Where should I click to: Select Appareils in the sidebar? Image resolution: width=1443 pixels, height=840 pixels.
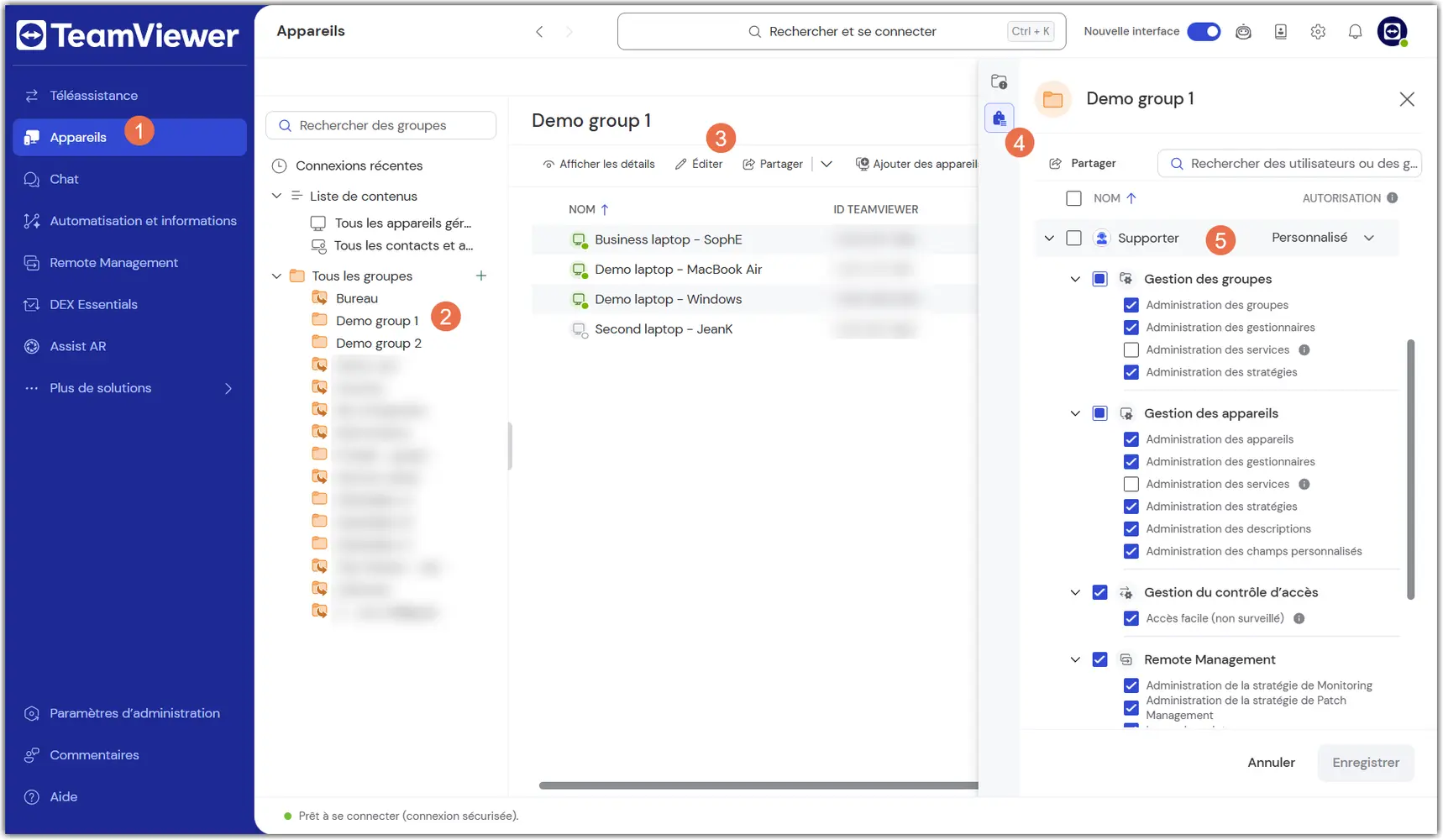point(130,138)
